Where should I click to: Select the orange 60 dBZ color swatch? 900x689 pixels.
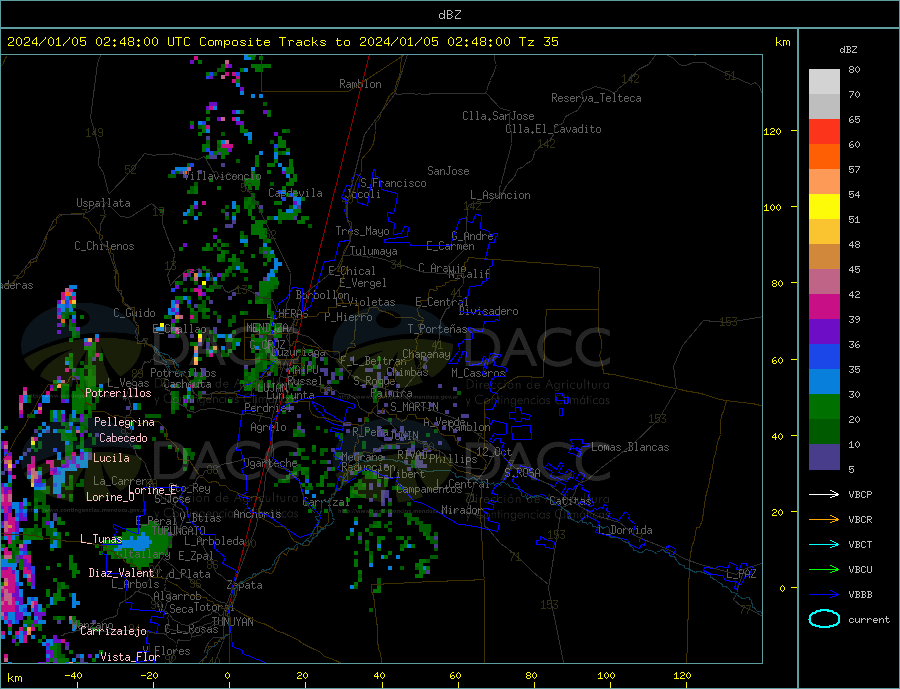(824, 157)
